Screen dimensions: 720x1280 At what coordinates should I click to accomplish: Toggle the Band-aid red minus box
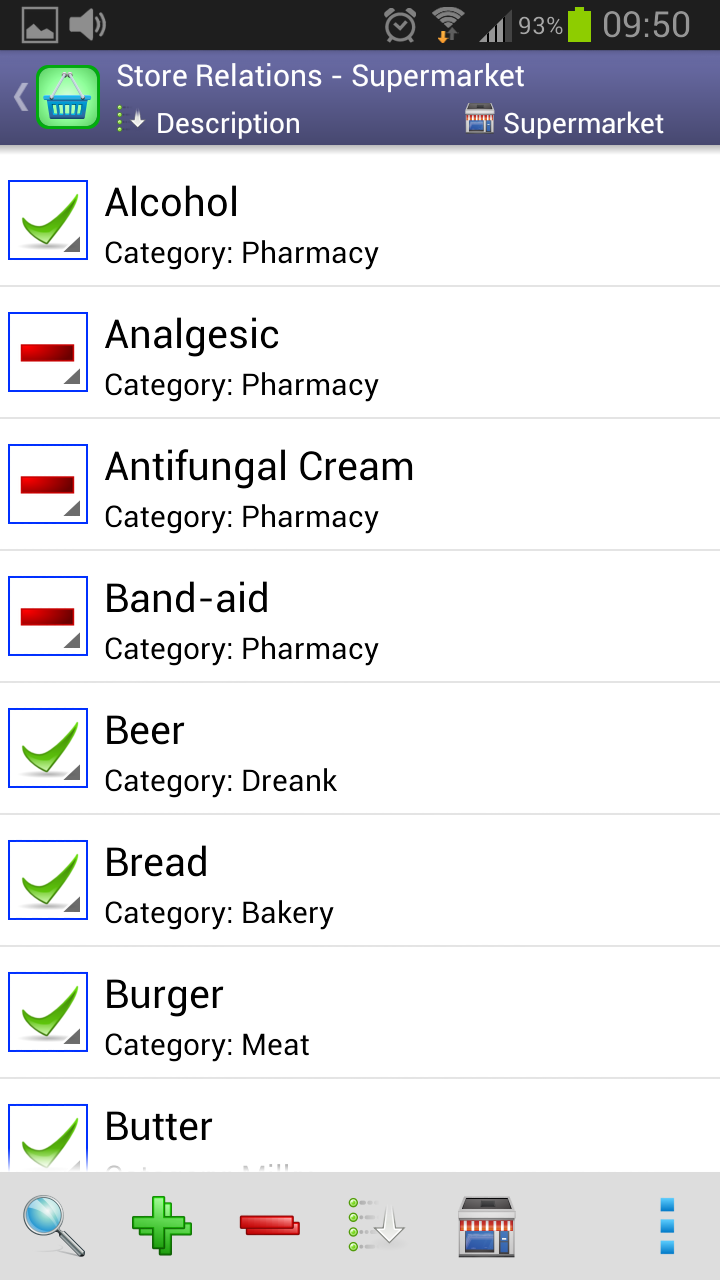click(48, 616)
